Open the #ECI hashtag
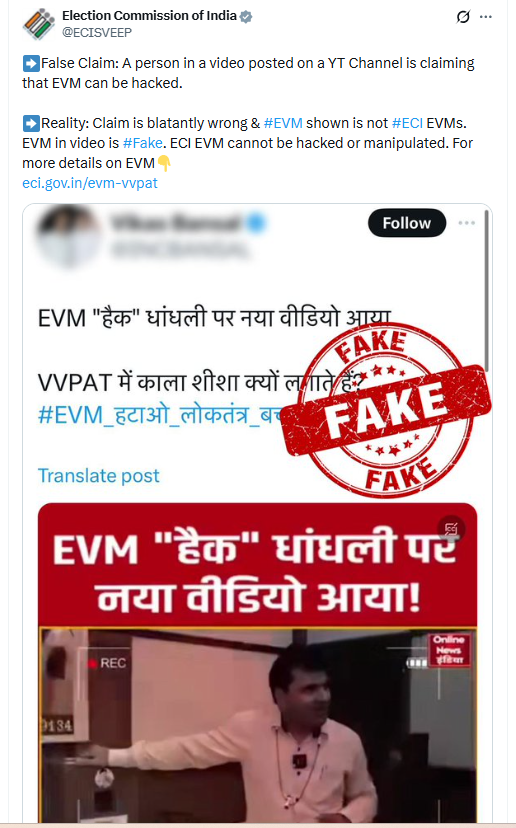This screenshot has height=828, width=516. 407,123
